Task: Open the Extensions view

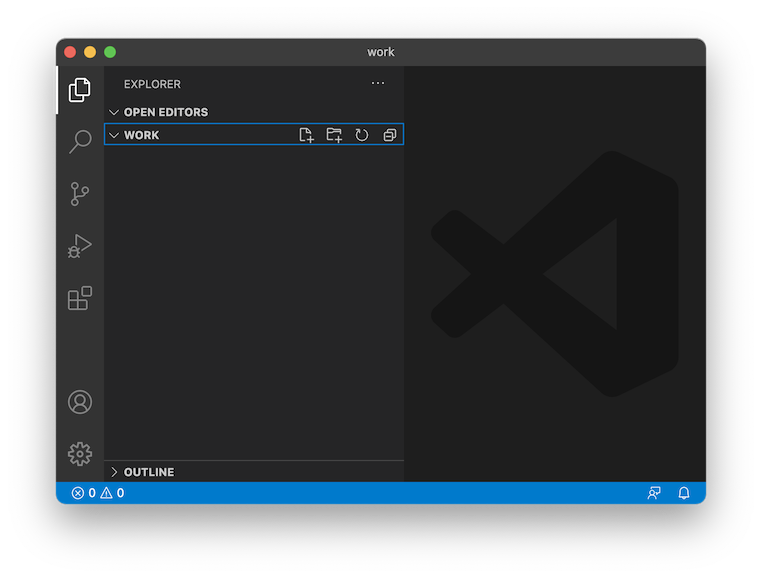Action: 80,298
